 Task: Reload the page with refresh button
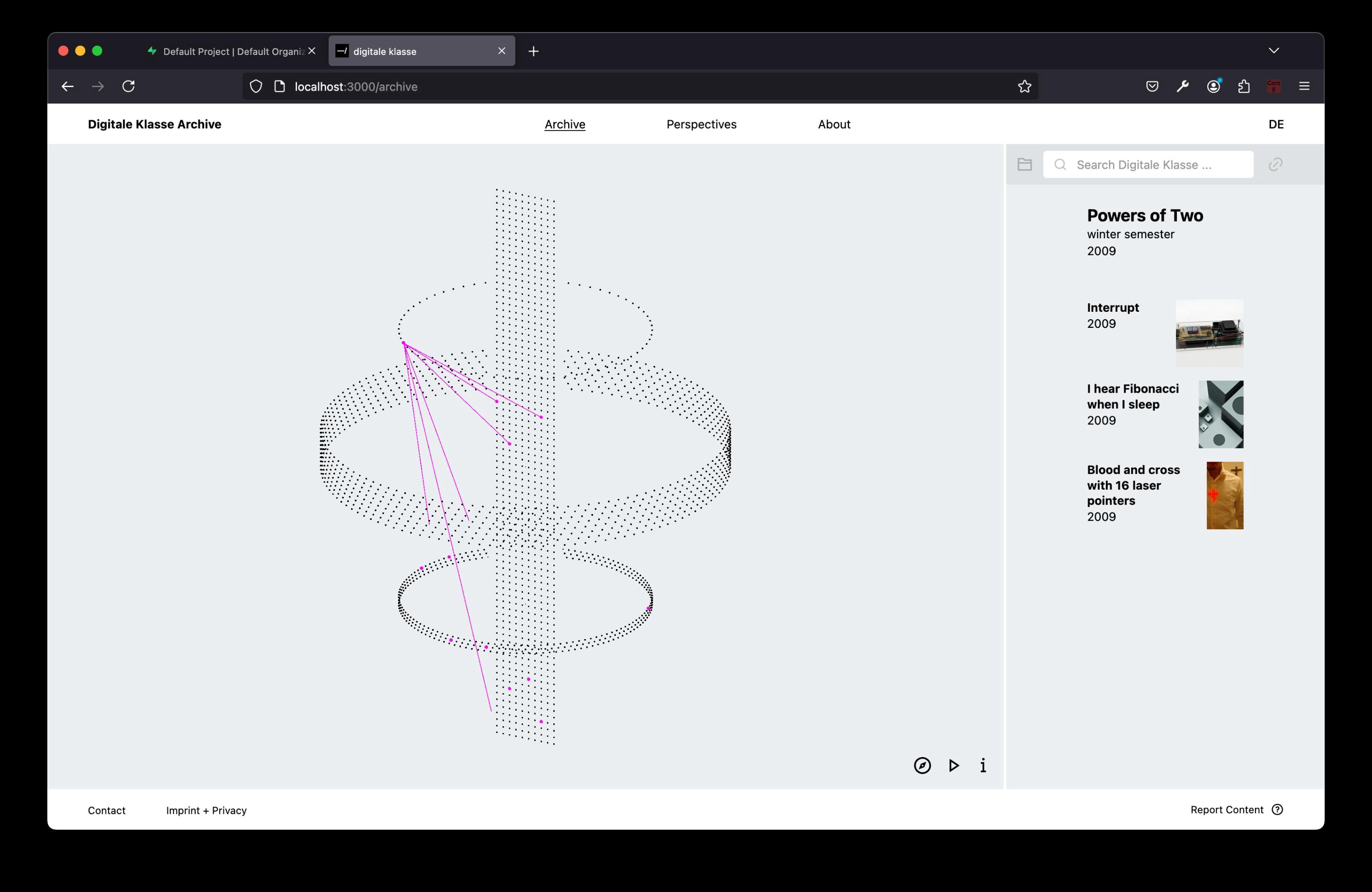(x=129, y=87)
